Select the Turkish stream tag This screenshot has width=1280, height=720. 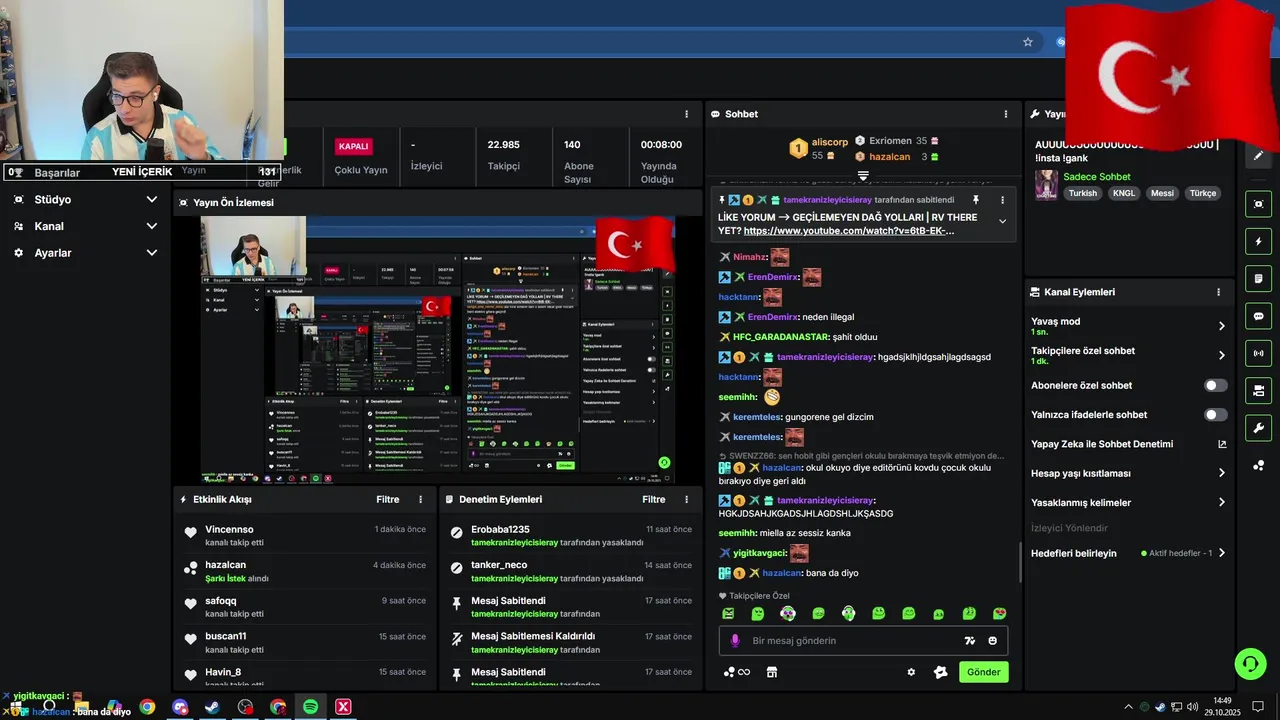coord(1083,194)
